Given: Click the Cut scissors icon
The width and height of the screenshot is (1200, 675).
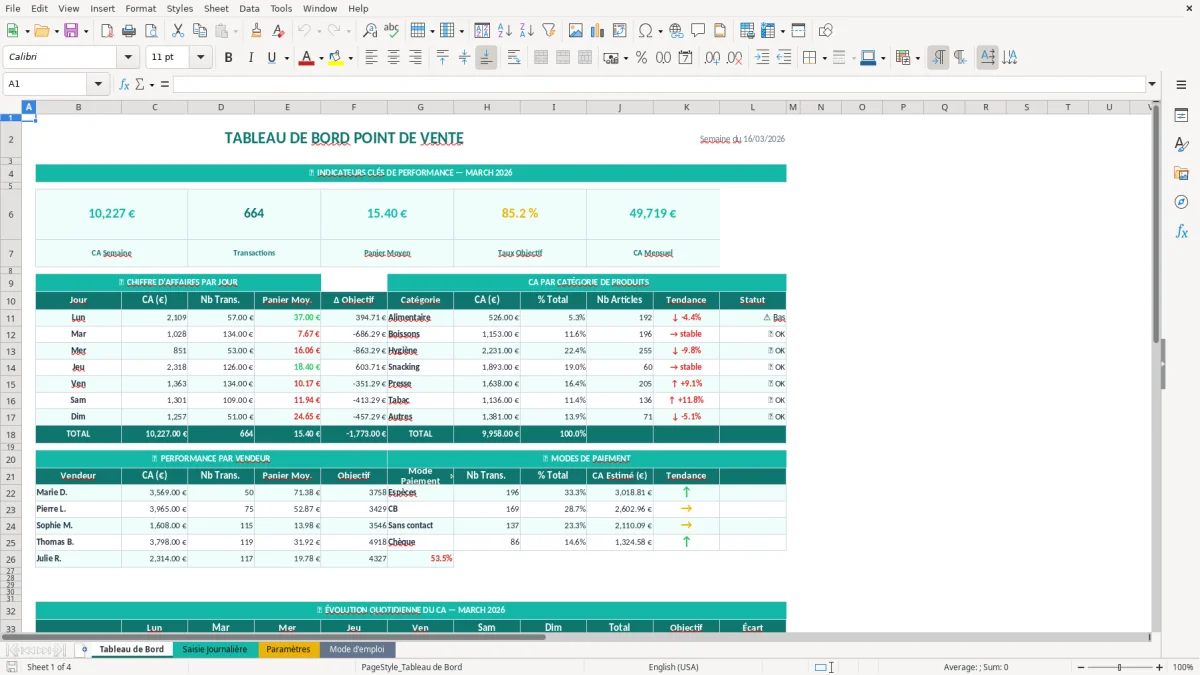Looking at the screenshot, I should tap(178, 31).
